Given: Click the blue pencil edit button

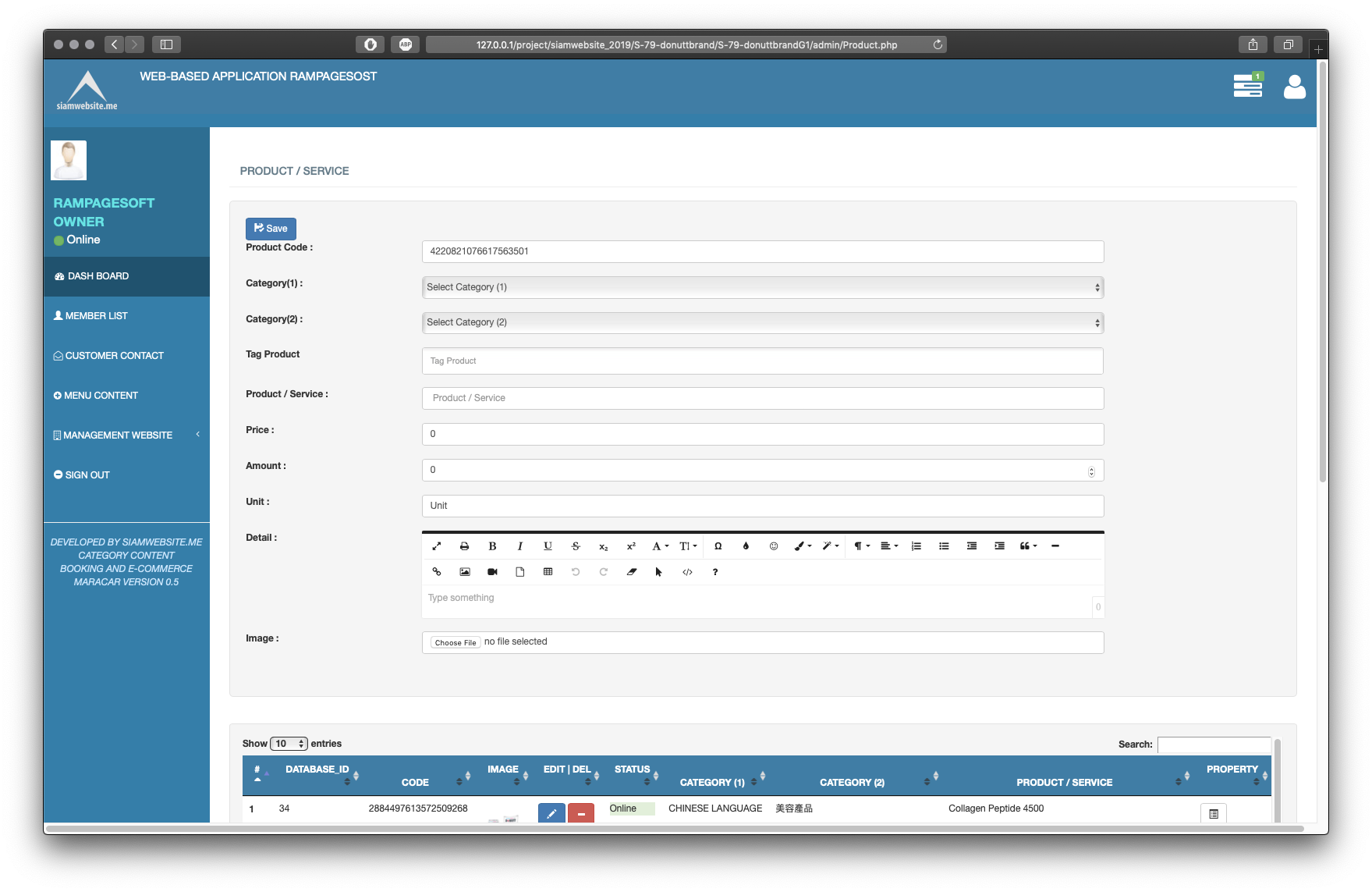Looking at the screenshot, I should (551, 813).
